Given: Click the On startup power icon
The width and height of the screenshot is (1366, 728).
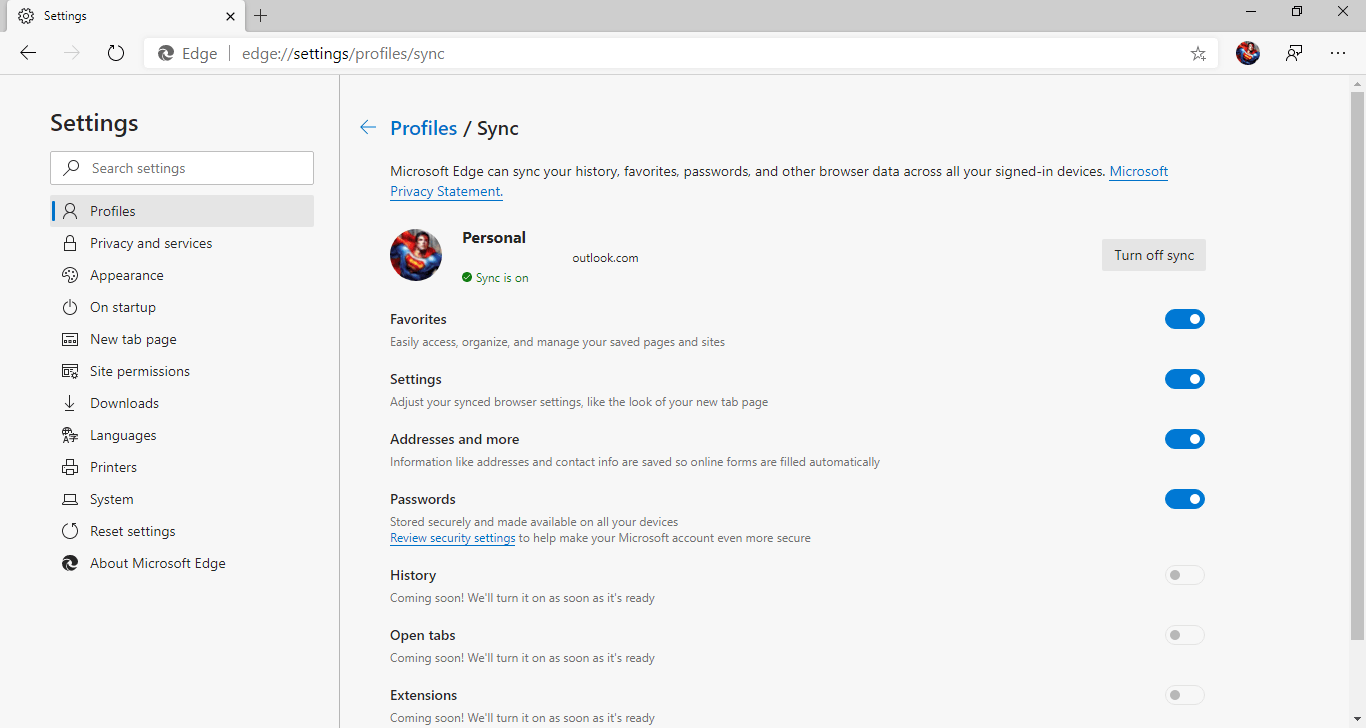Looking at the screenshot, I should (70, 307).
